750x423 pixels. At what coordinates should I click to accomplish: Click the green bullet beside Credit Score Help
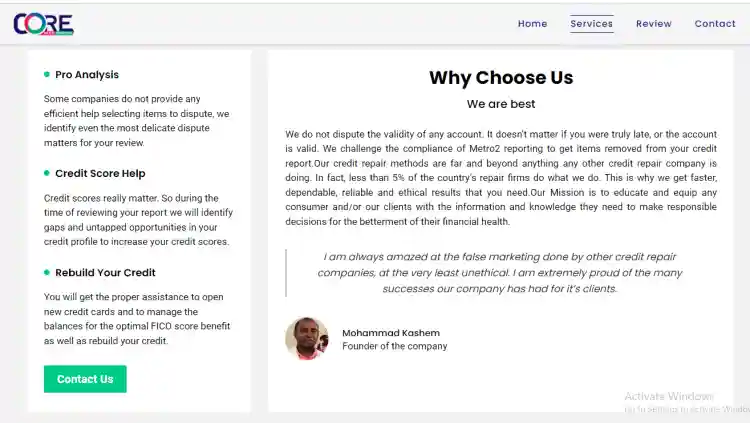pyautogui.click(x=47, y=173)
